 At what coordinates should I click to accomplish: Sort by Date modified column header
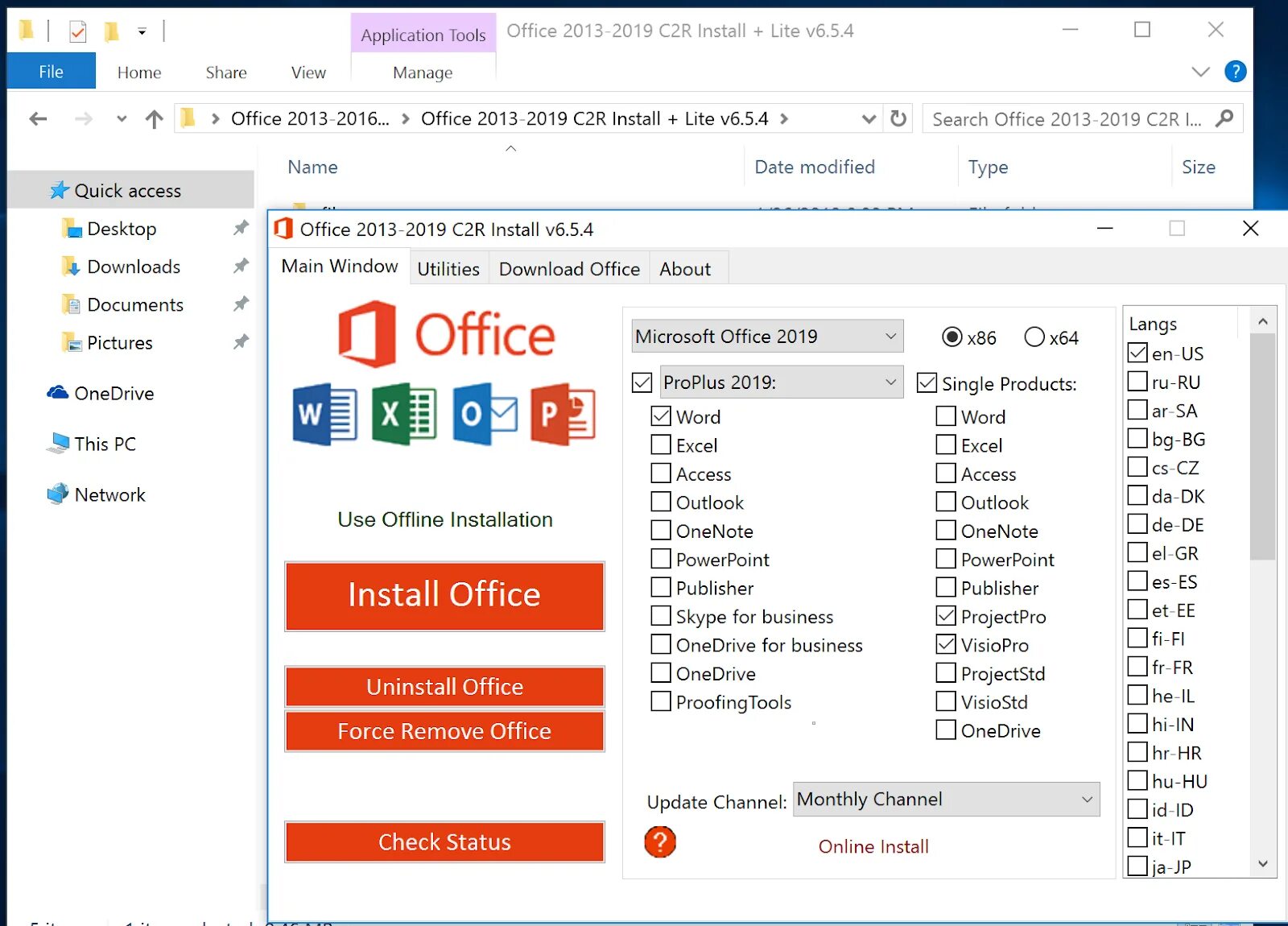[x=815, y=167]
